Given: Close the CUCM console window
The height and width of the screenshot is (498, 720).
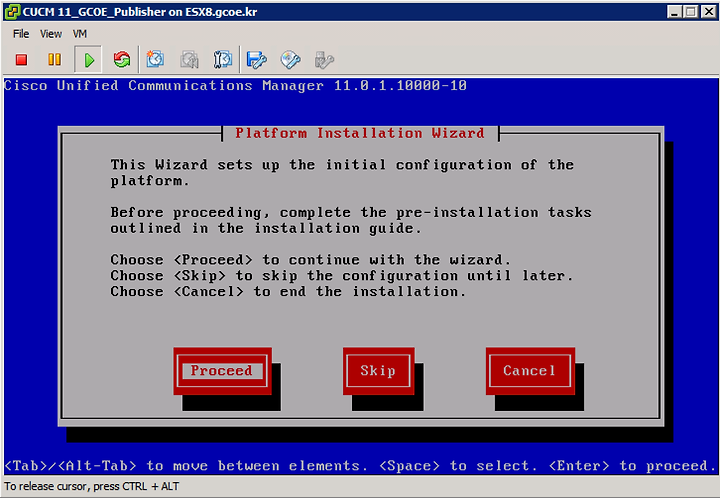Looking at the screenshot, I should (708, 12).
